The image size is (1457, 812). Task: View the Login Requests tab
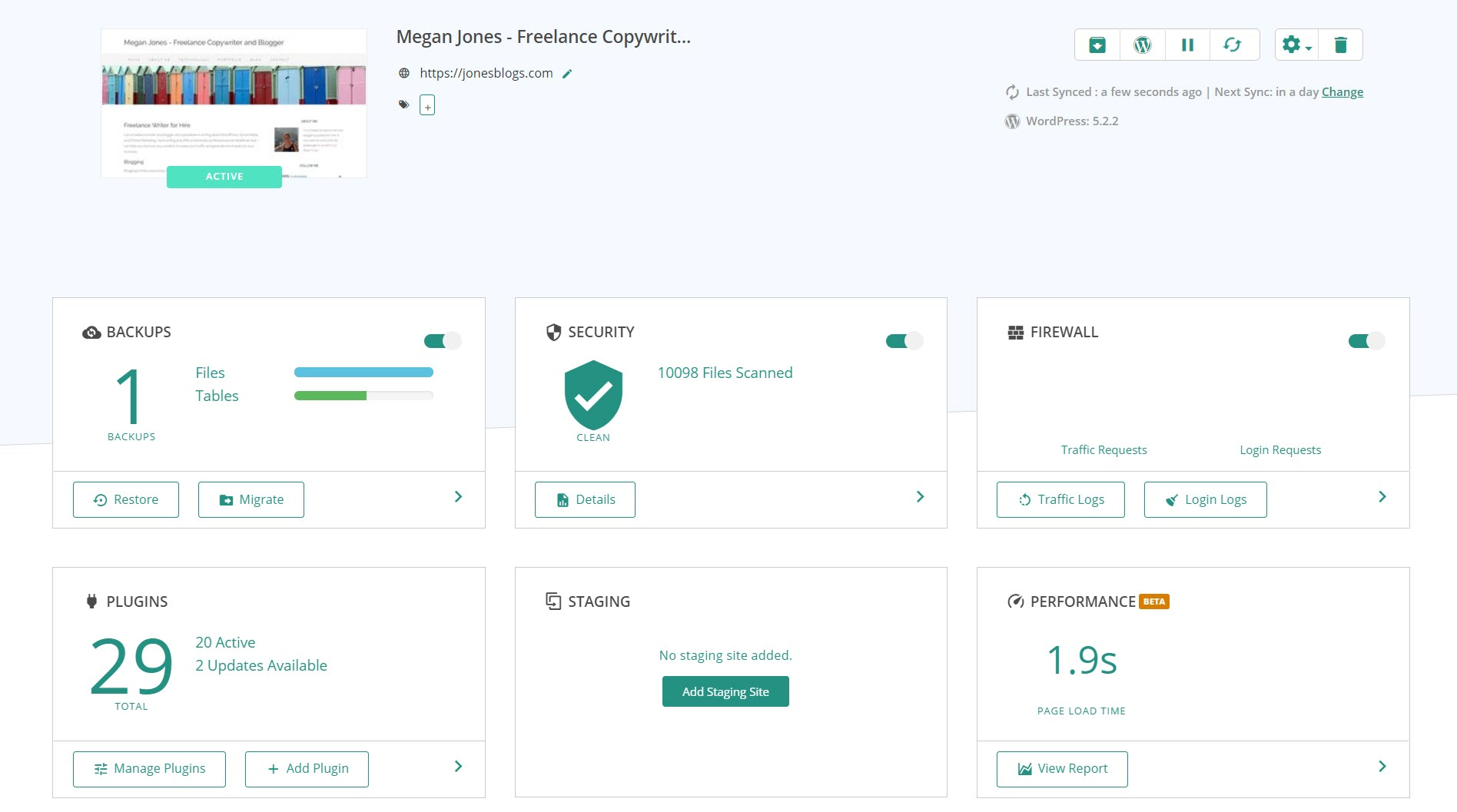(x=1279, y=449)
